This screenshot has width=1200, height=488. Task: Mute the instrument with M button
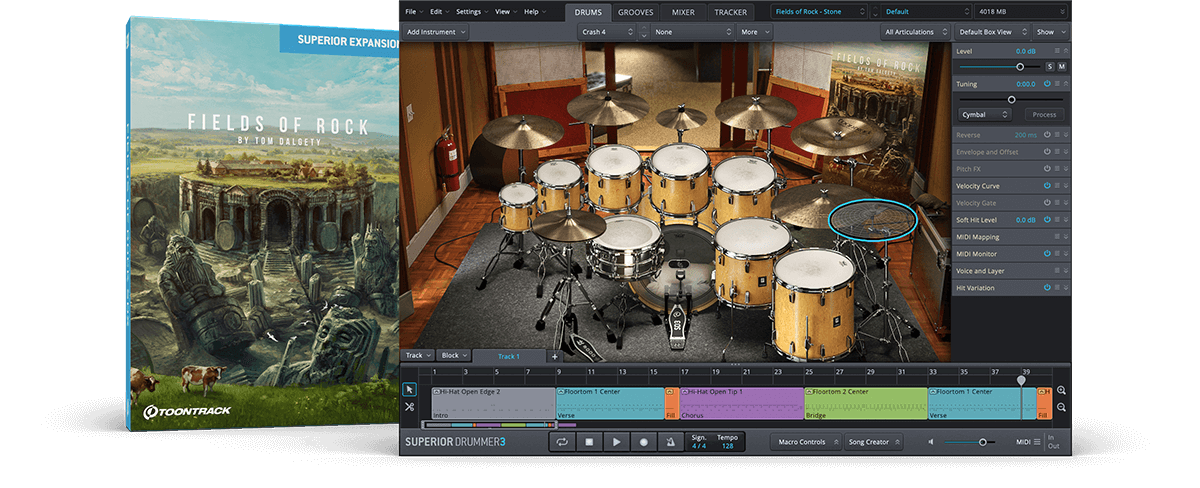point(1062,66)
